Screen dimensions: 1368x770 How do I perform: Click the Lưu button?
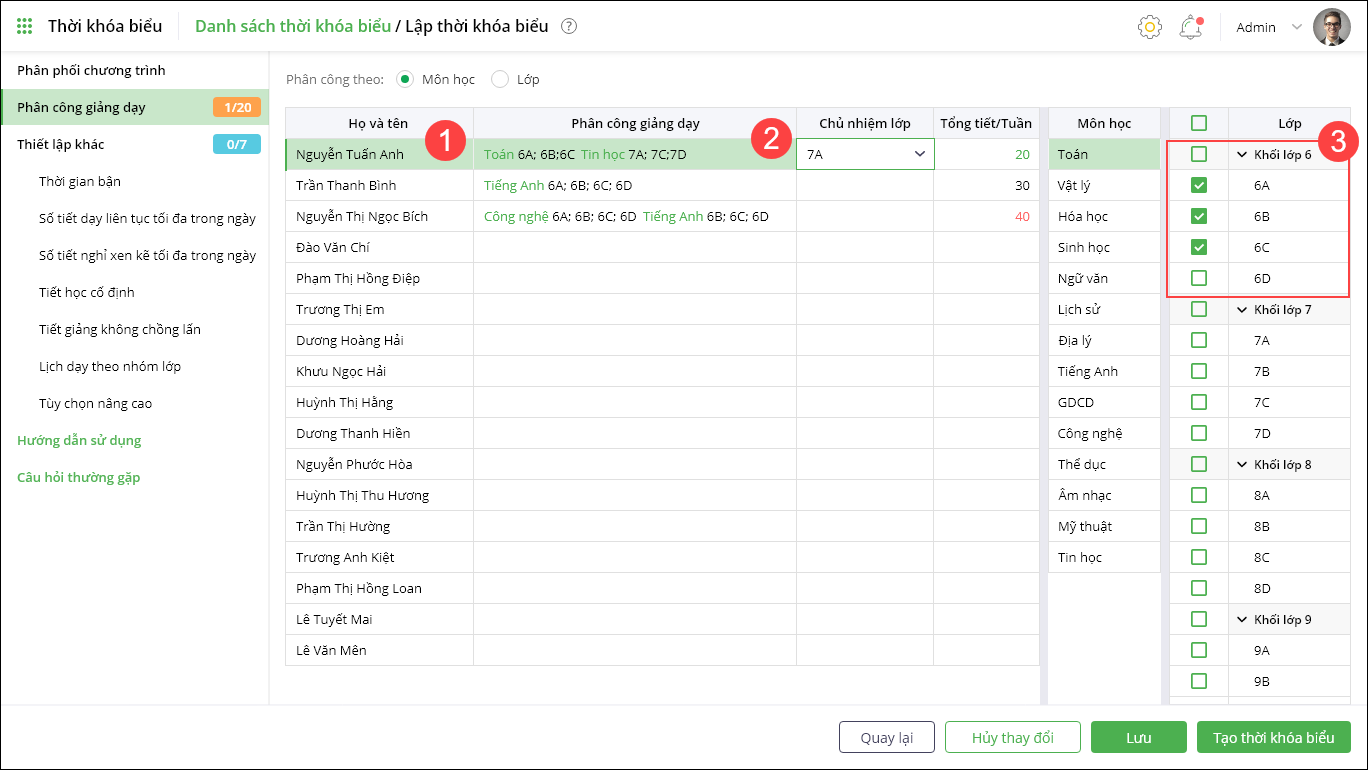[x=1138, y=738]
